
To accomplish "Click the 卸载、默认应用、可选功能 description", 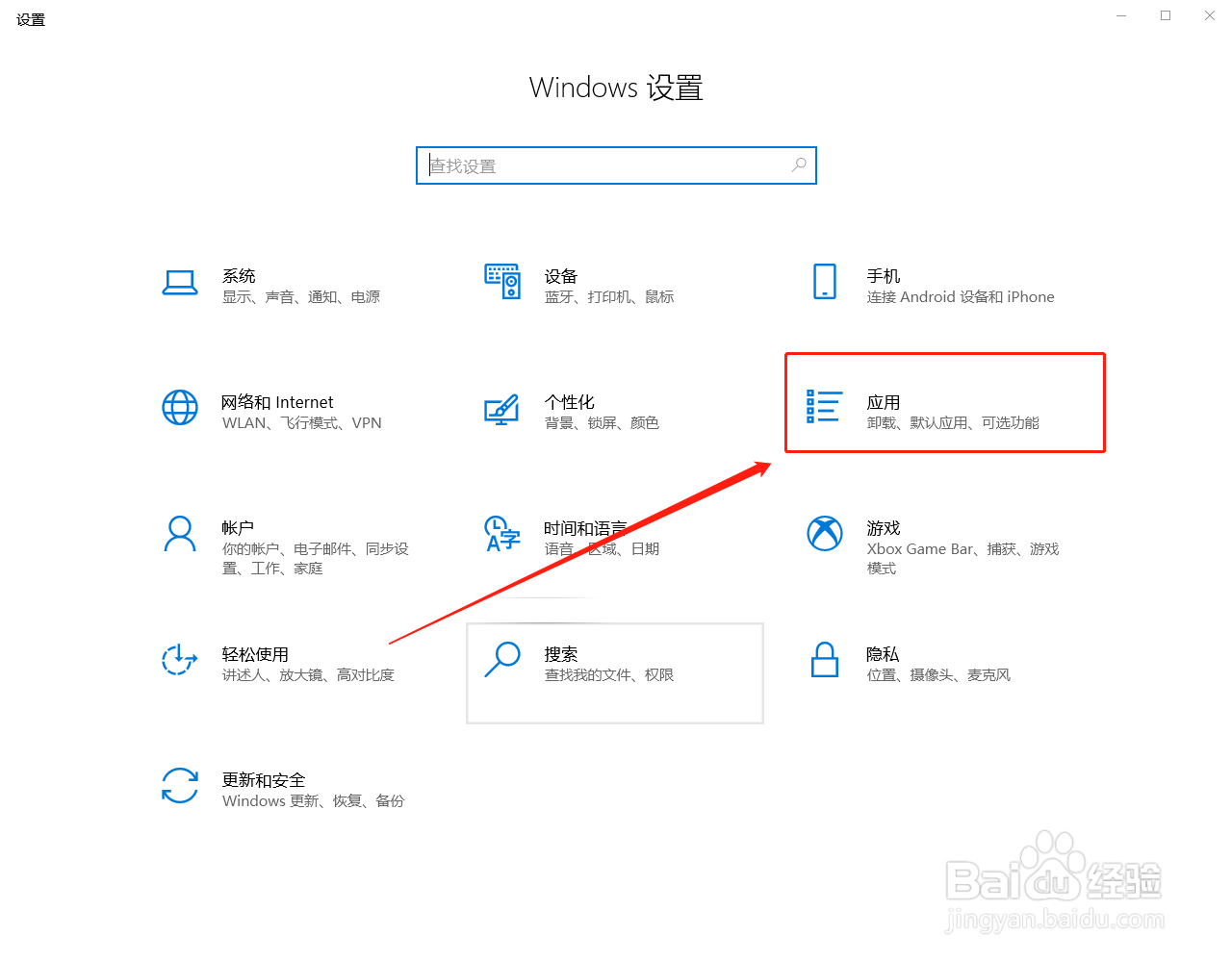I will click(x=953, y=423).
